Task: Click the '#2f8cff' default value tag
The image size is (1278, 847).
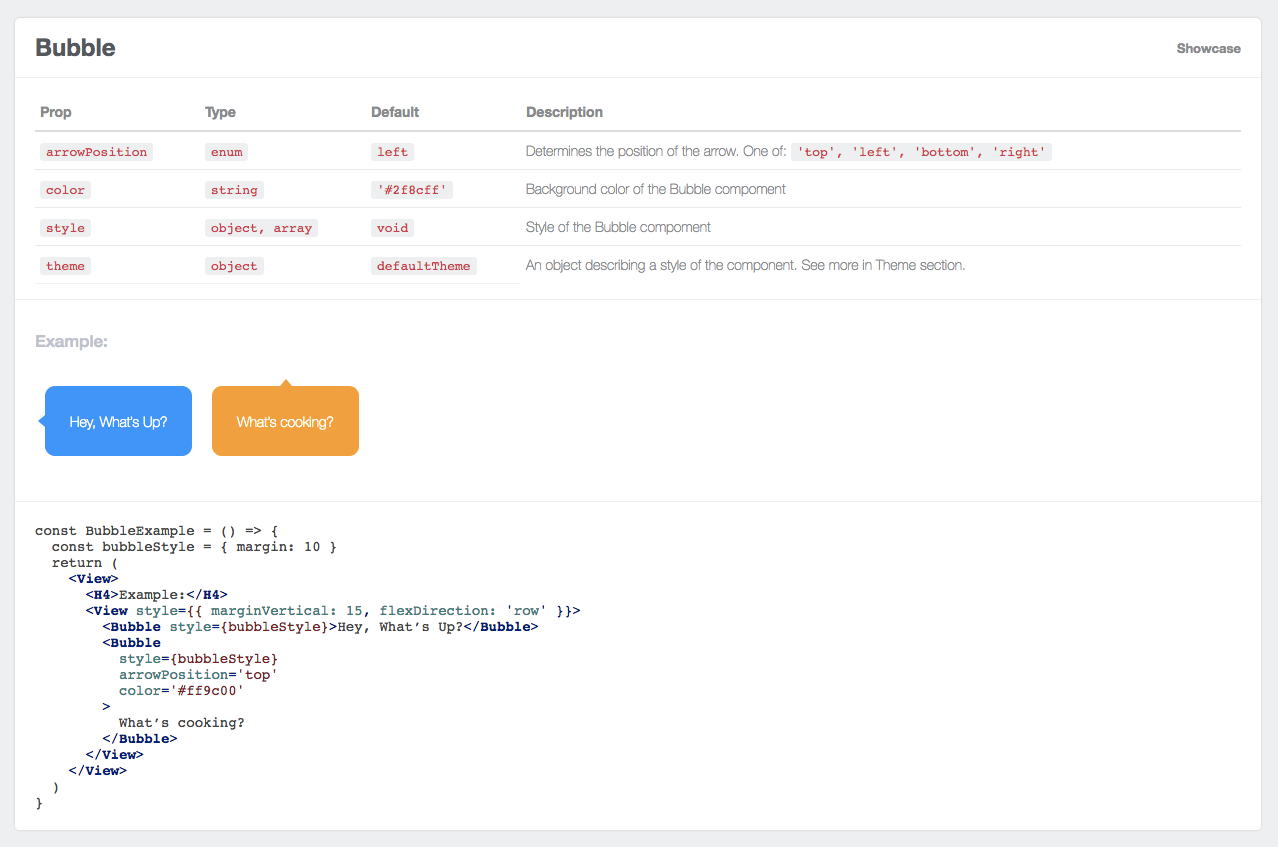Action: [x=412, y=190]
